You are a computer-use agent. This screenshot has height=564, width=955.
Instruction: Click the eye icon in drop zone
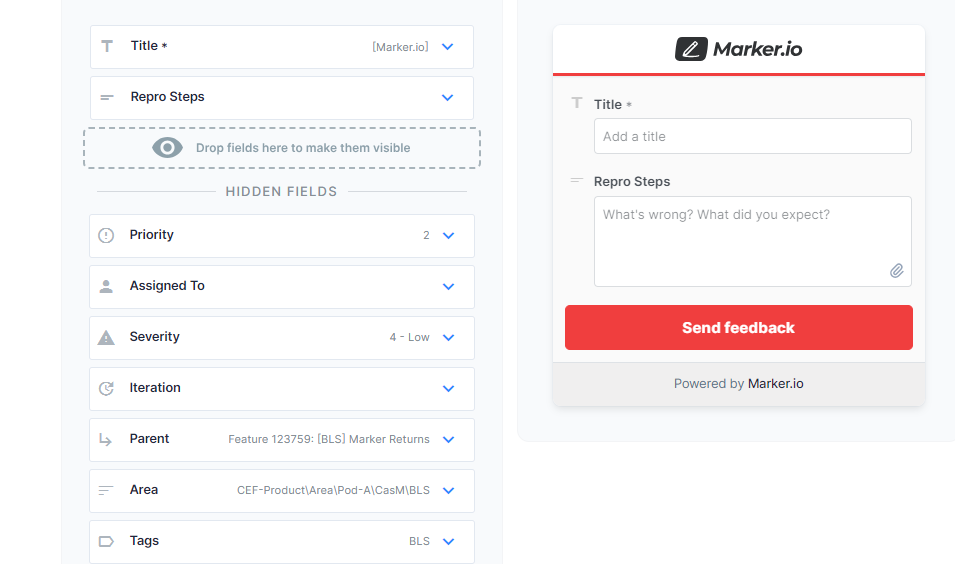tap(167, 147)
